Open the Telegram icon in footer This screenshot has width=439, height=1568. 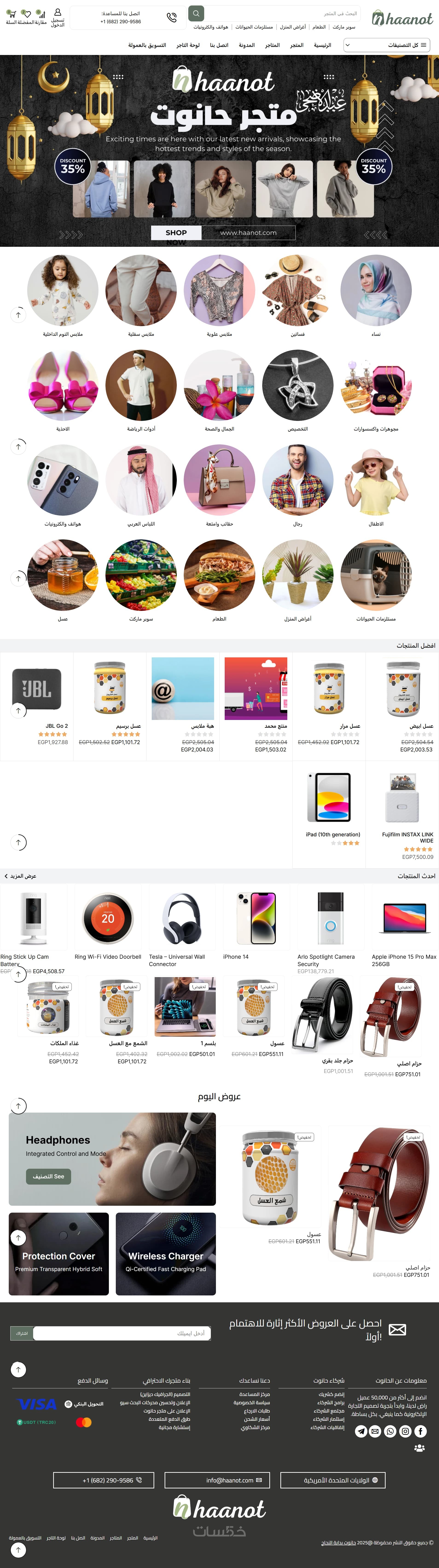tap(361, 1431)
